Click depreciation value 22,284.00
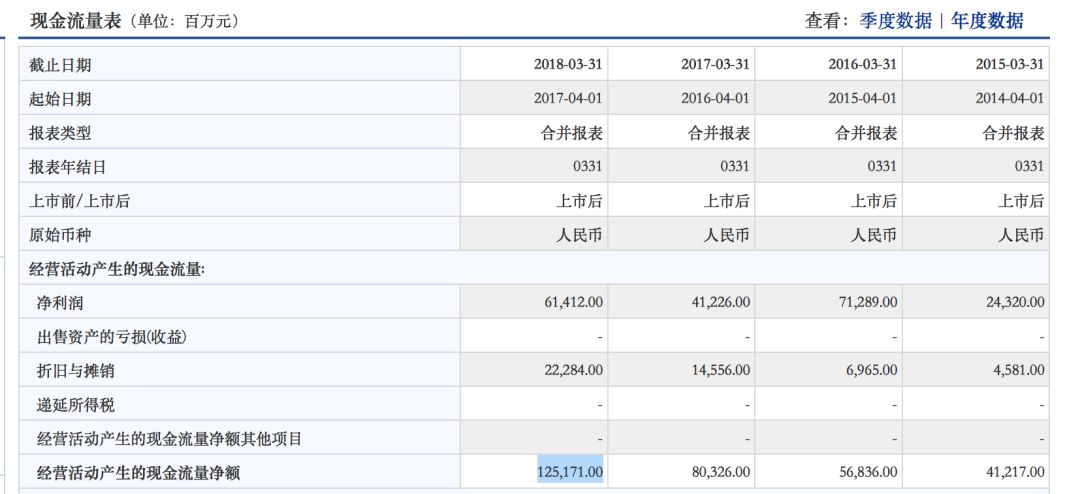This screenshot has height=494, width=1080. coord(568,370)
